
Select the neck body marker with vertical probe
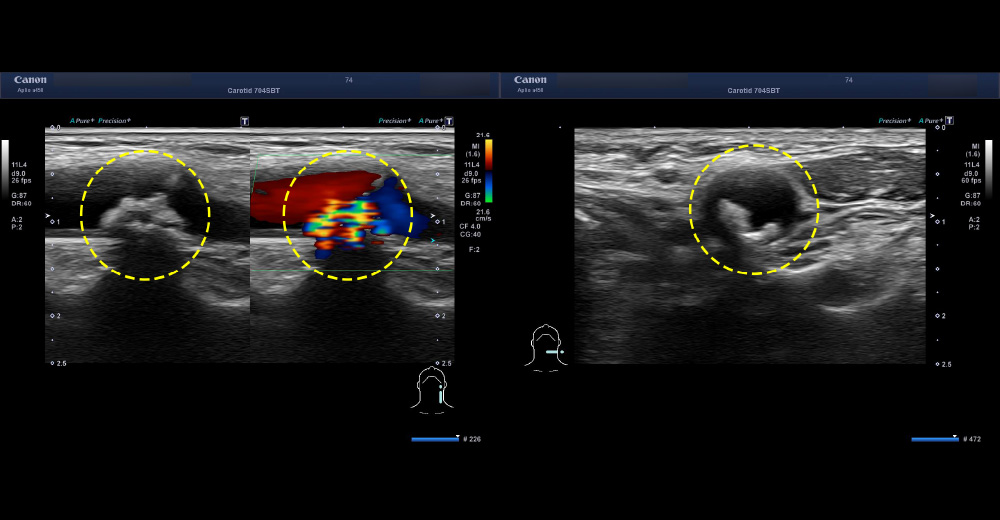pyautogui.click(x=430, y=389)
